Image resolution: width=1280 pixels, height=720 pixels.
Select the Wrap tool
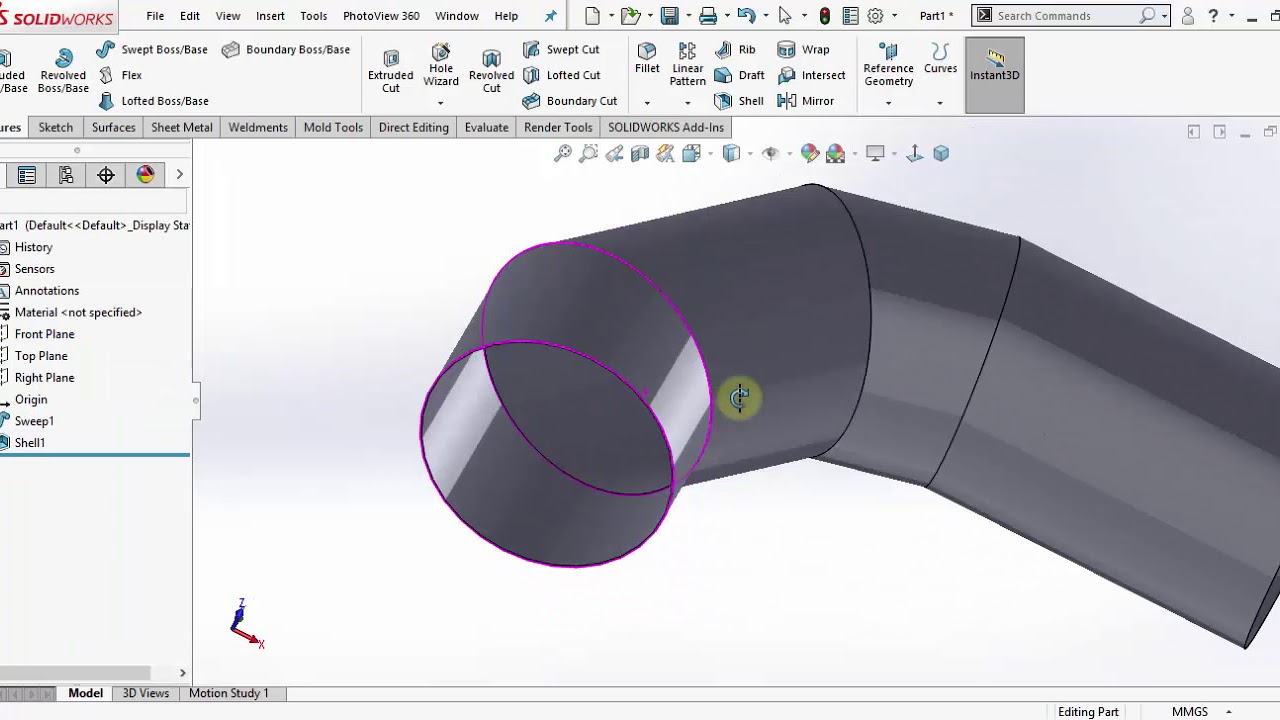(x=803, y=49)
